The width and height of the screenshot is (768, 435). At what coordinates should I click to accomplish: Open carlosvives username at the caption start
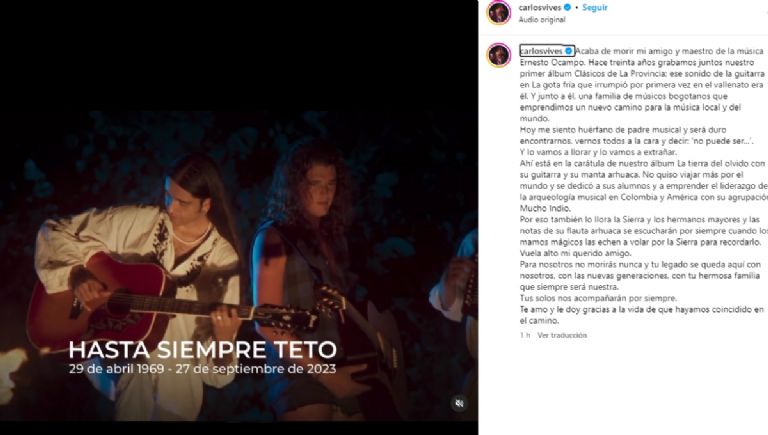point(541,51)
